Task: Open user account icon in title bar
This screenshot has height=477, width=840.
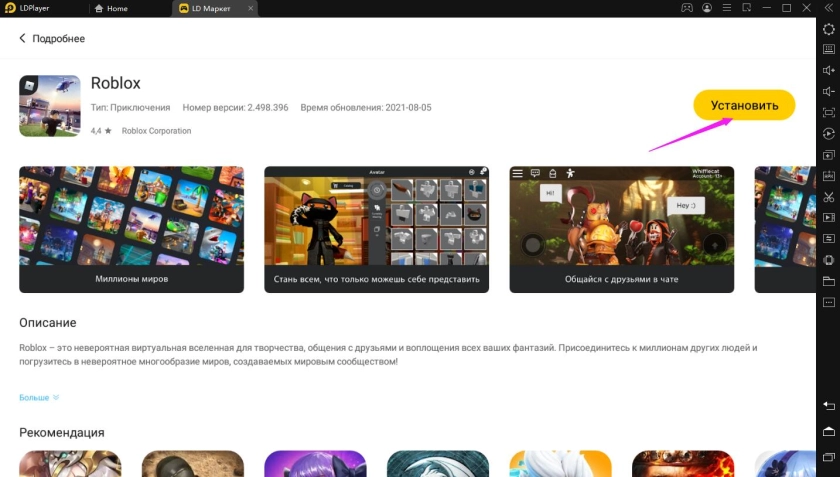Action: (708, 8)
